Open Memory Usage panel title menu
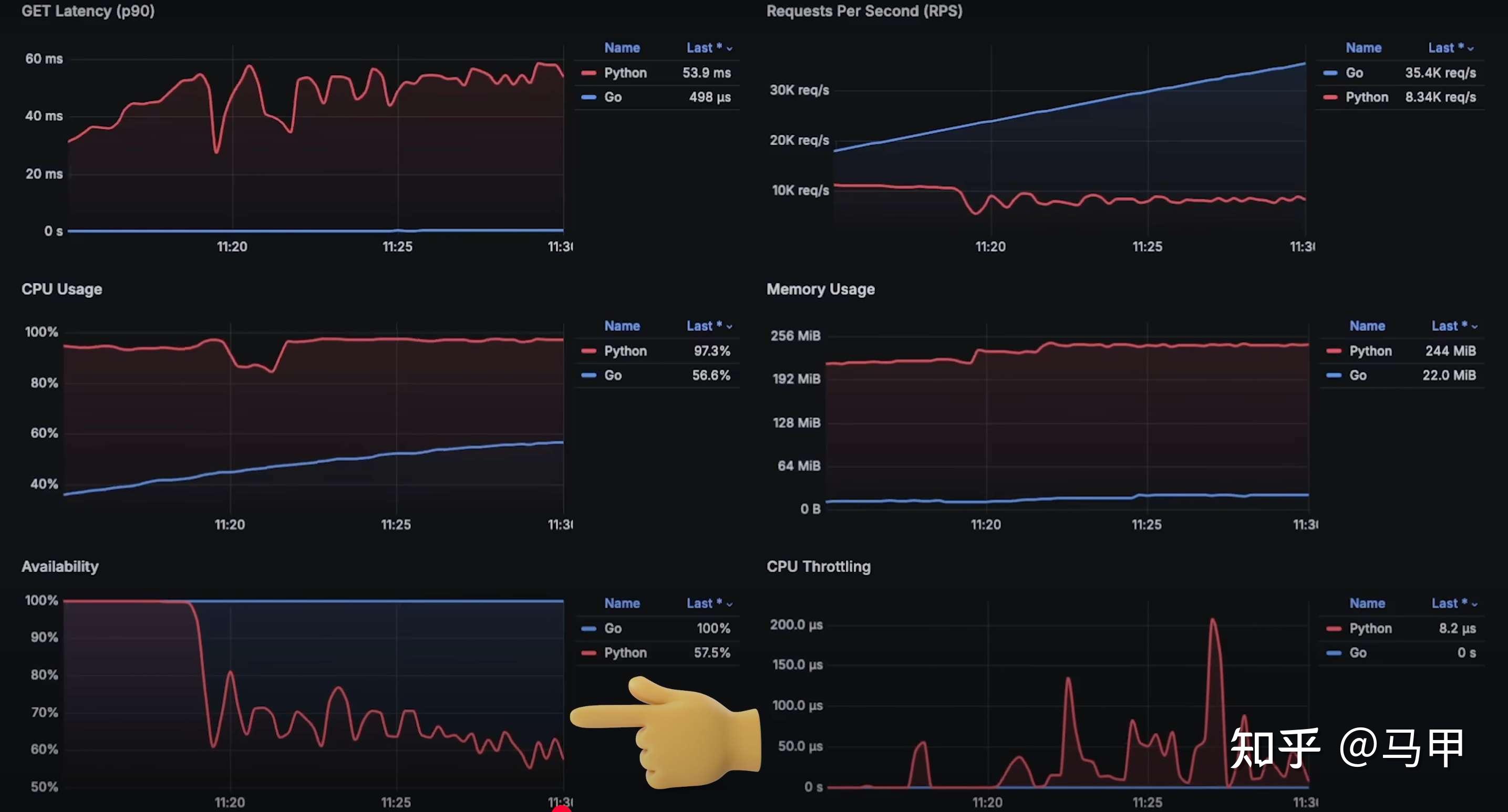Screen dimensions: 1508x812 coord(820,289)
